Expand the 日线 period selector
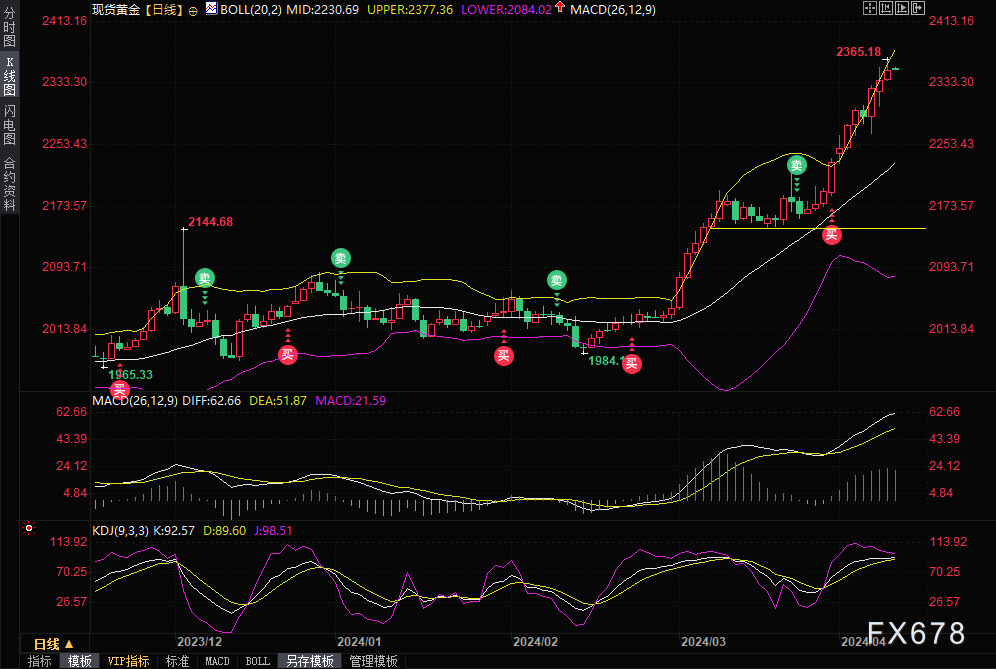Screen dimensions: 996x669 [x=53, y=644]
